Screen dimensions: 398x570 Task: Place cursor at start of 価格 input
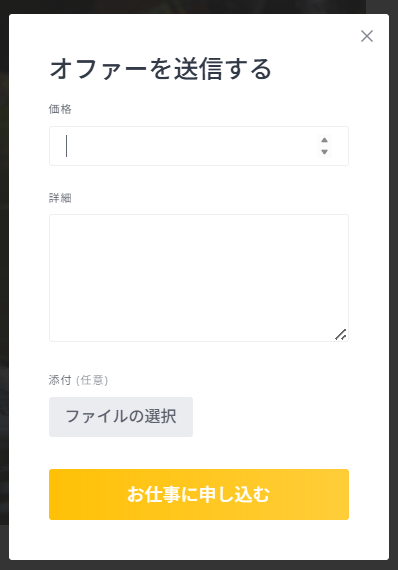tap(67, 146)
